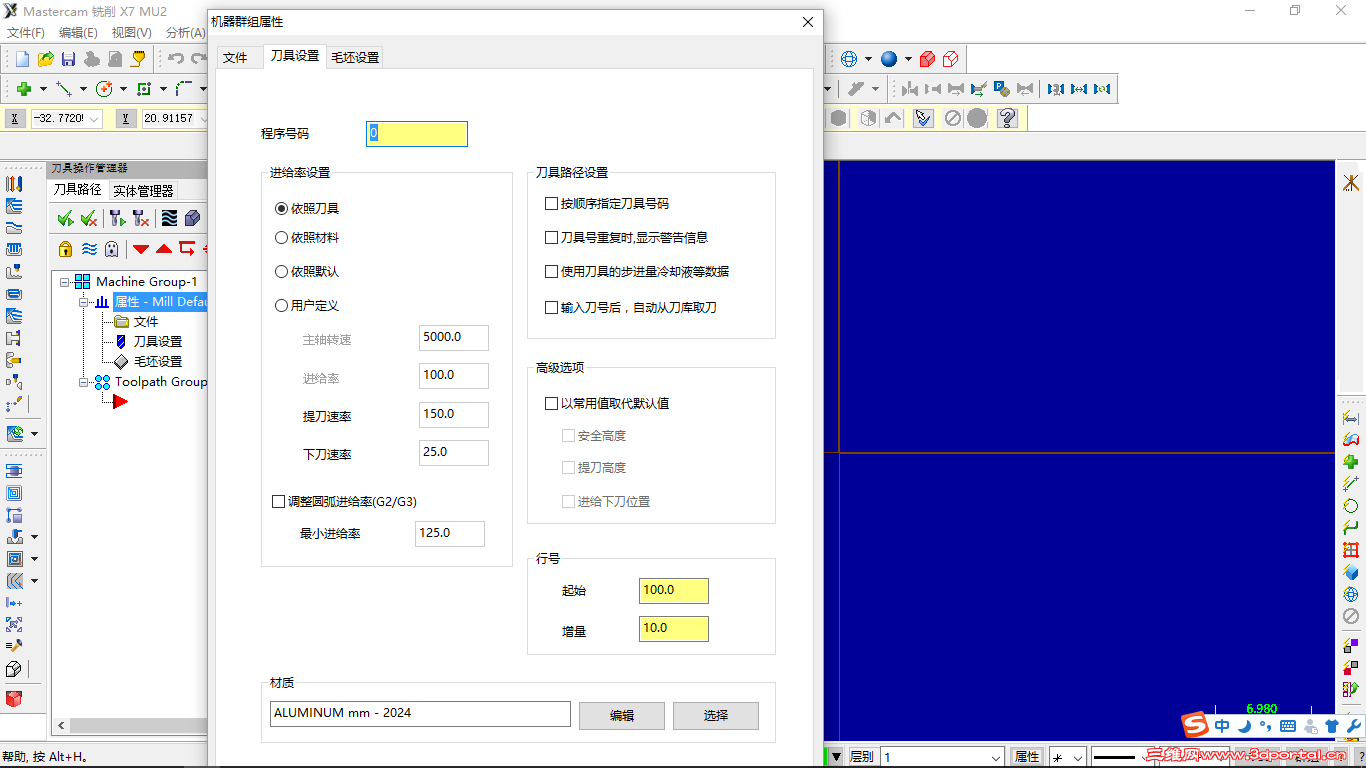Click the 起始 line number field

674,591
